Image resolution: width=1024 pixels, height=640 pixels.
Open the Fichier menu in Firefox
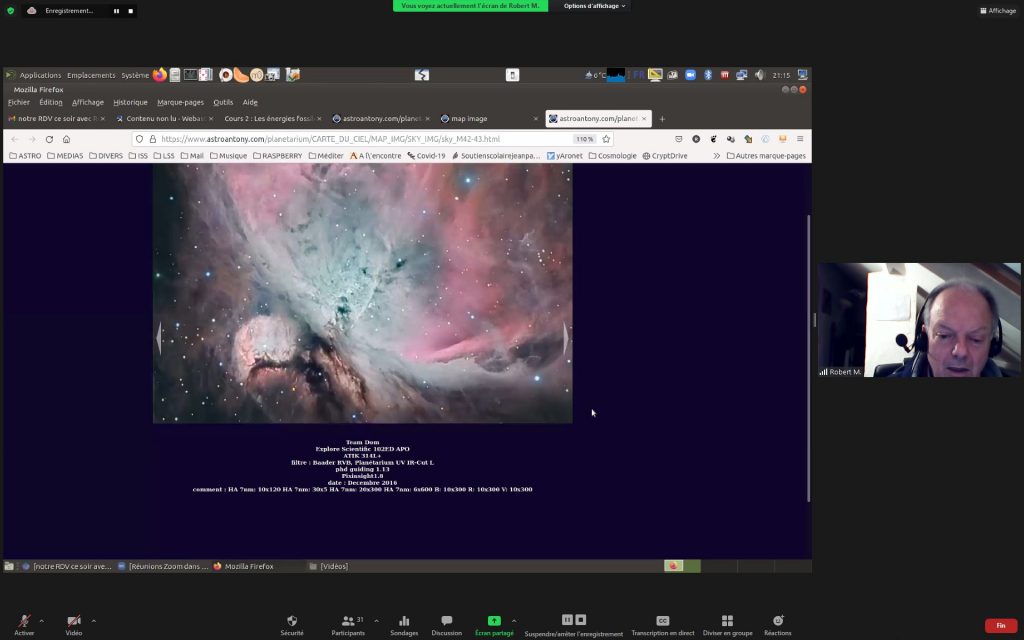(19, 103)
